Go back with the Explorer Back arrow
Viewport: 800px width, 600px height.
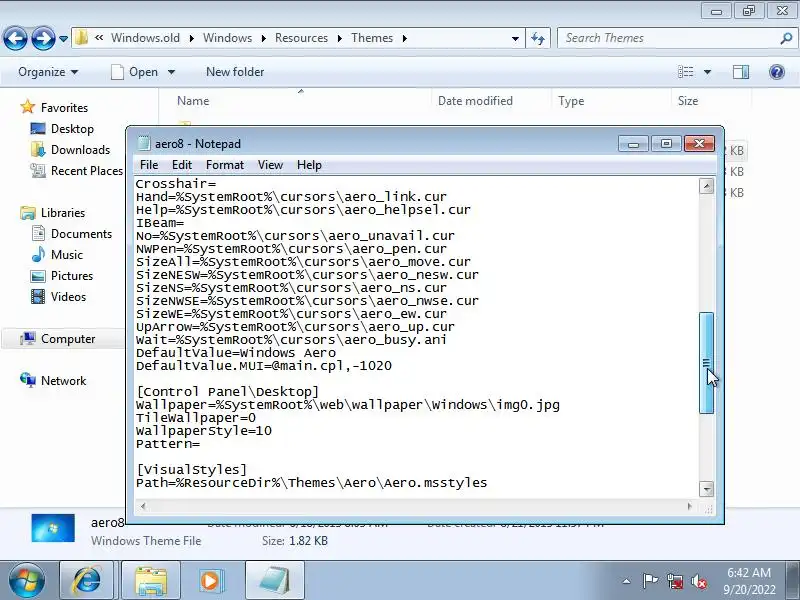tap(16, 38)
